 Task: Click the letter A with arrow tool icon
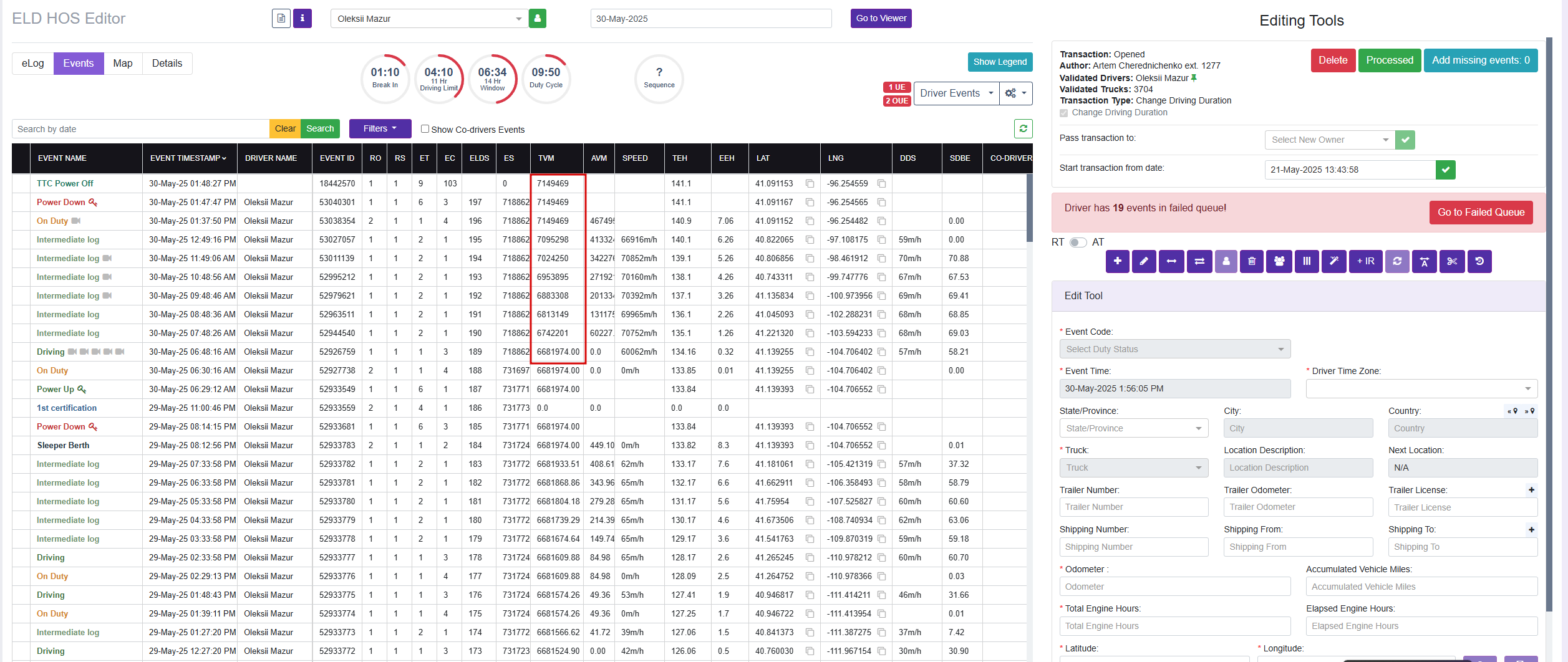[1425, 261]
